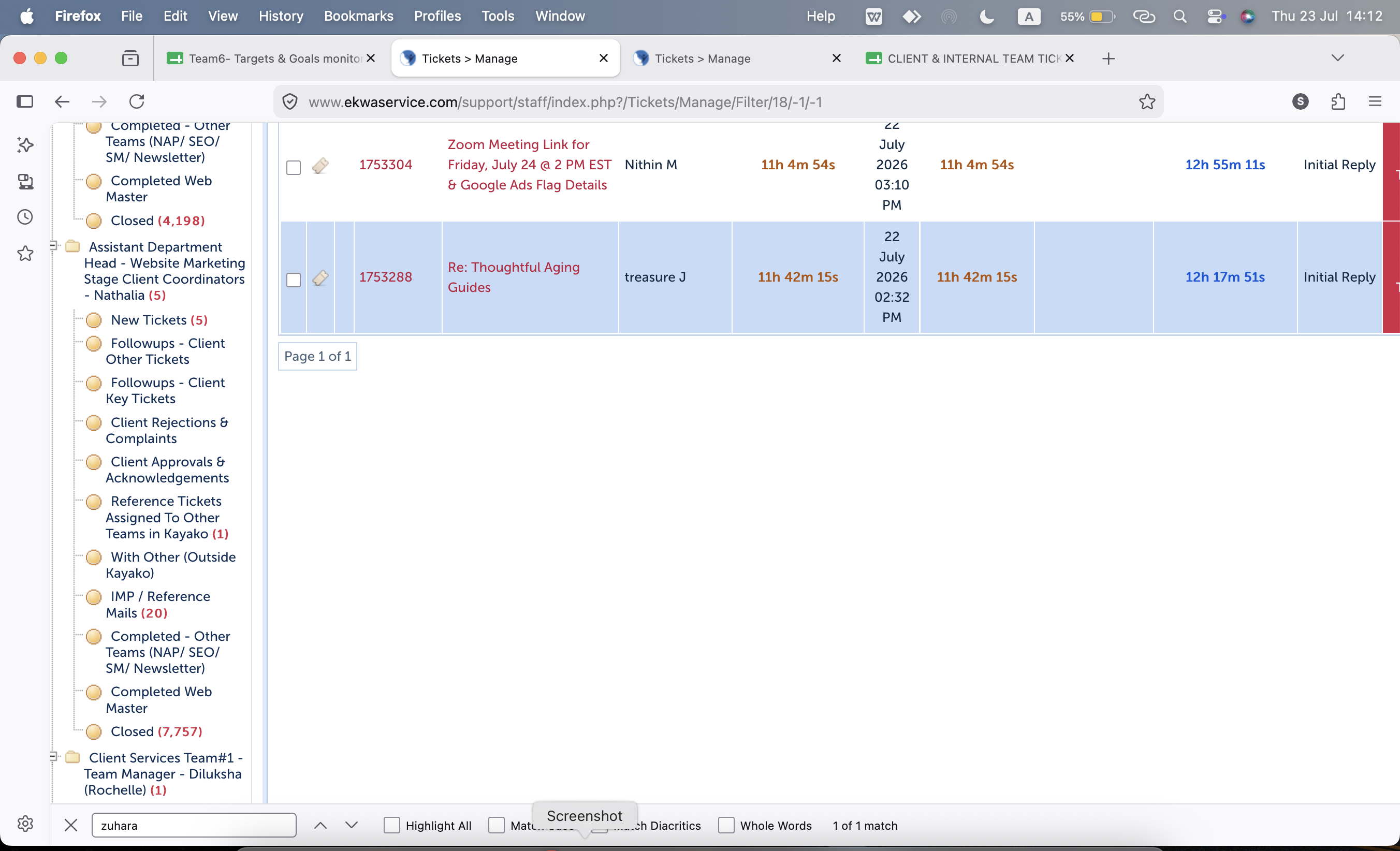Select the checkbox for ticket 1753288
Viewport: 1400px width, 851px height.
click(294, 280)
